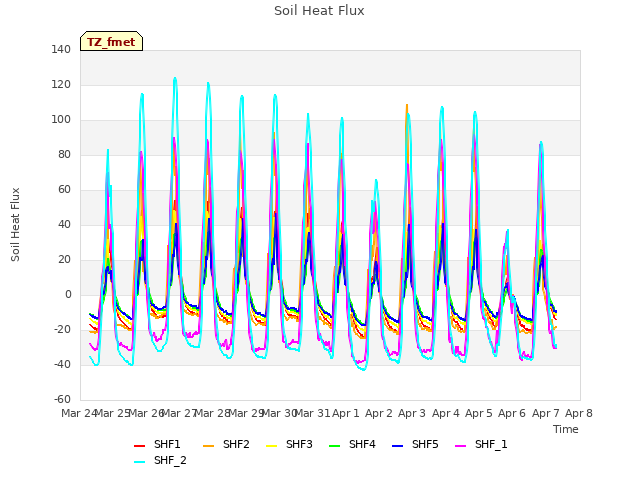The image size is (640, 480).
Task: Click the red SHF1 legend swatch
Action: (x=140, y=446)
